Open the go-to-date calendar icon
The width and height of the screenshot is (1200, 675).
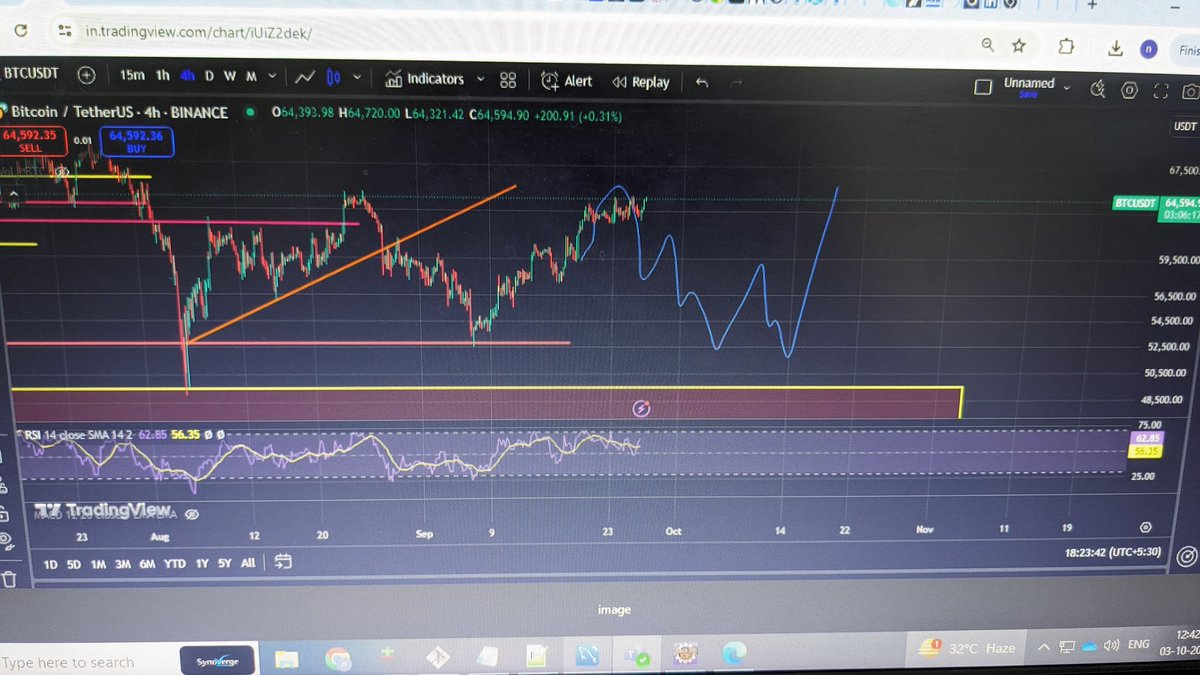pos(283,562)
